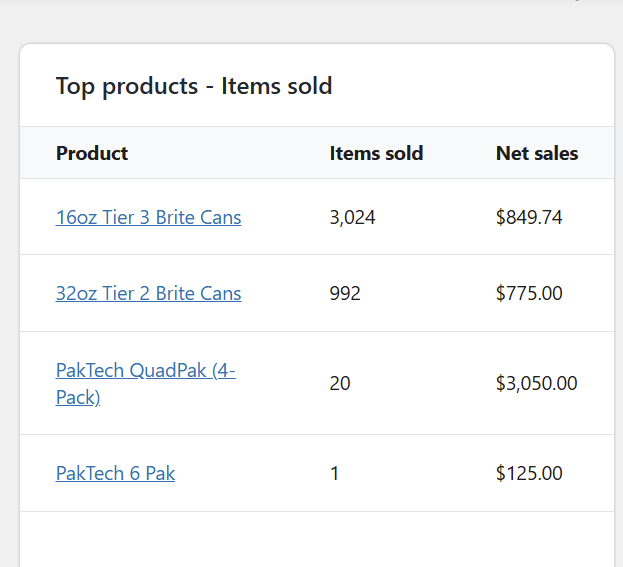The image size is (623, 567).
Task: Click the 992 items sold cell
Action: click(x=345, y=294)
